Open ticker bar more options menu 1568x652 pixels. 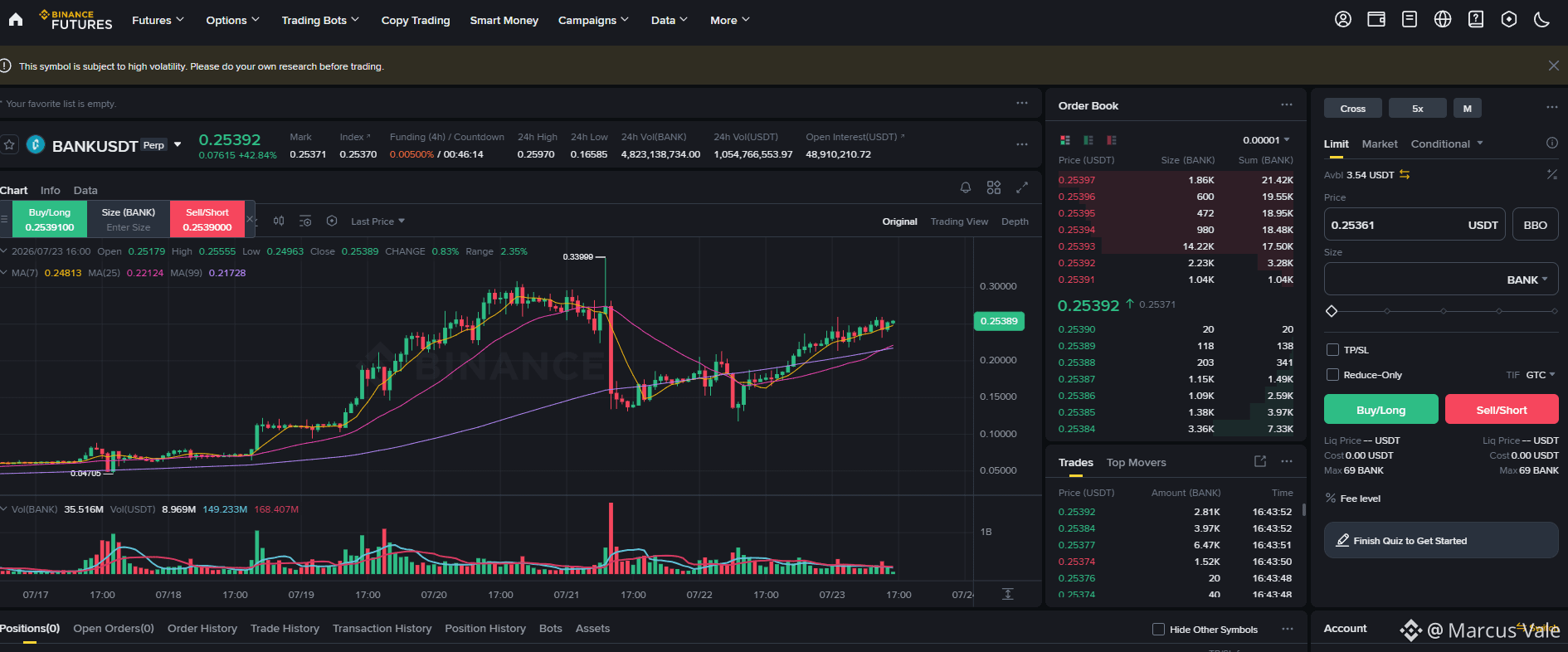tap(1022, 144)
